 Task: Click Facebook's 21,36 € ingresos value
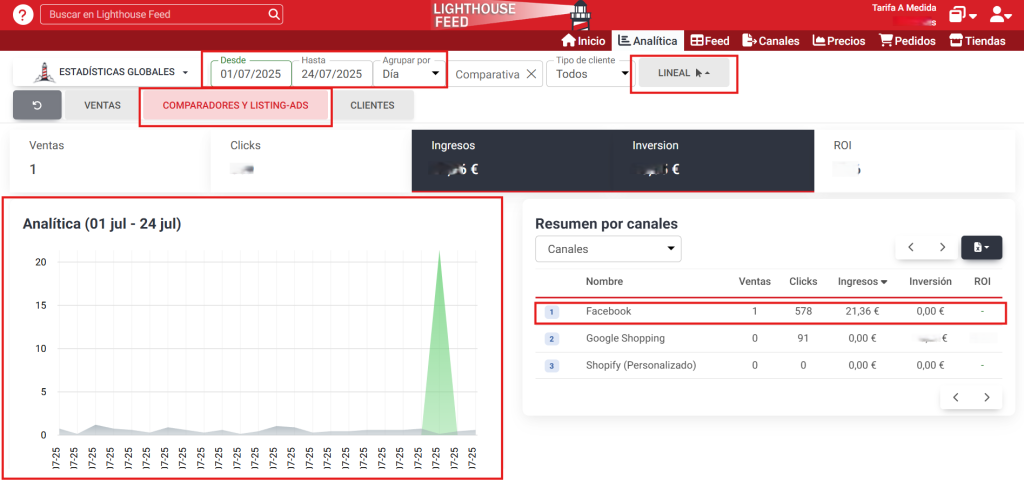point(863,312)
